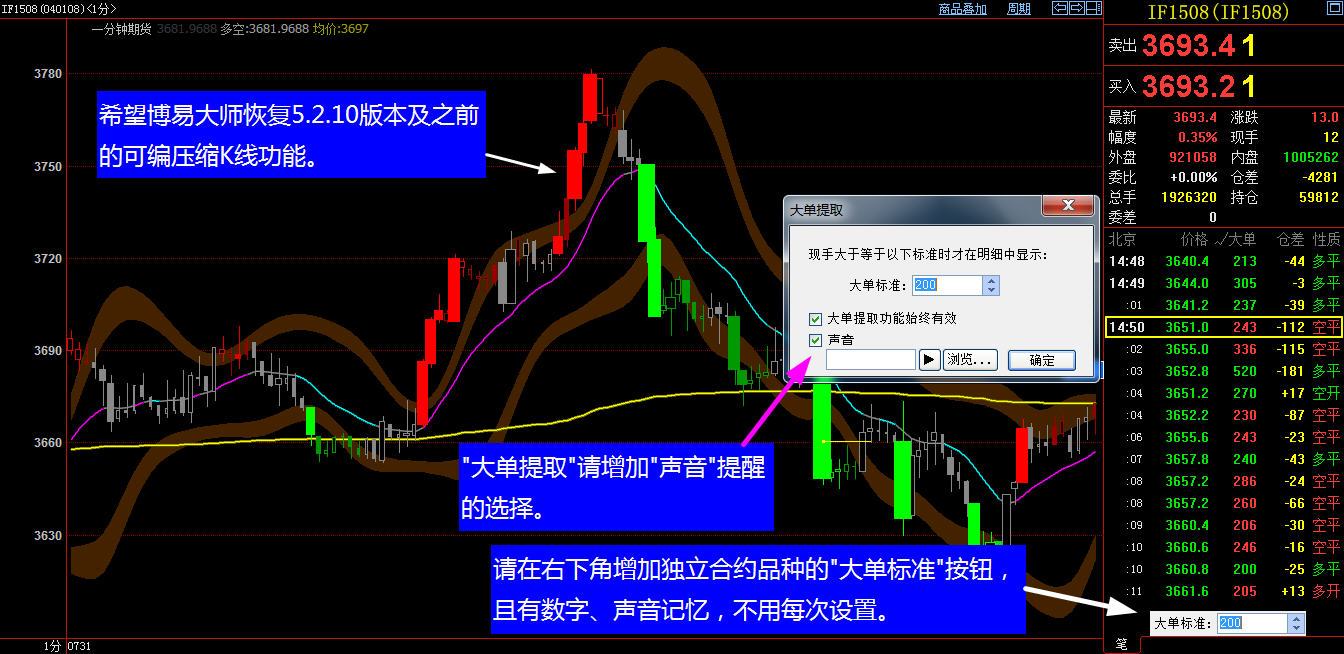Image resolution: width=1344 pixels, height=654 pixels.
Task: Click the left arrow navigation icon
Action: [1060, 8]
